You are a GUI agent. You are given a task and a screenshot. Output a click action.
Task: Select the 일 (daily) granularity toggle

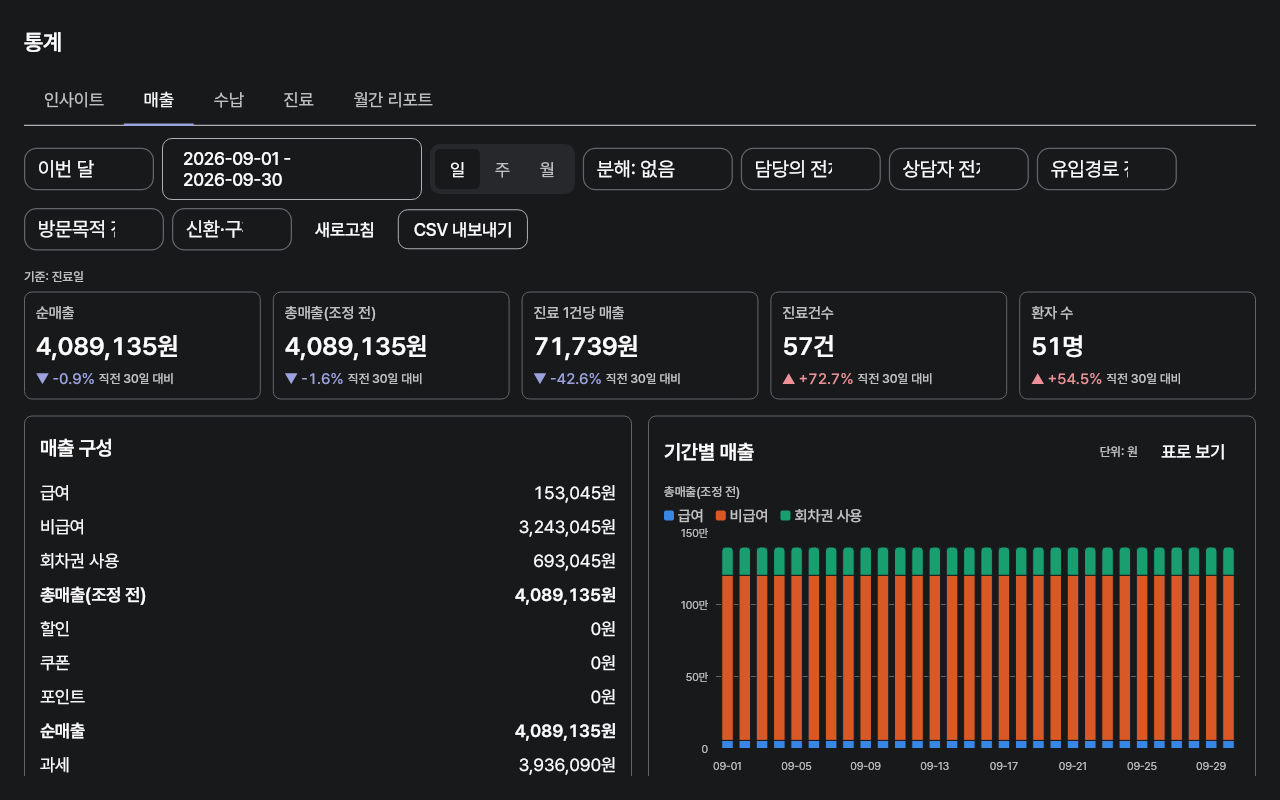pyautogui.click(x=457, y=169)
